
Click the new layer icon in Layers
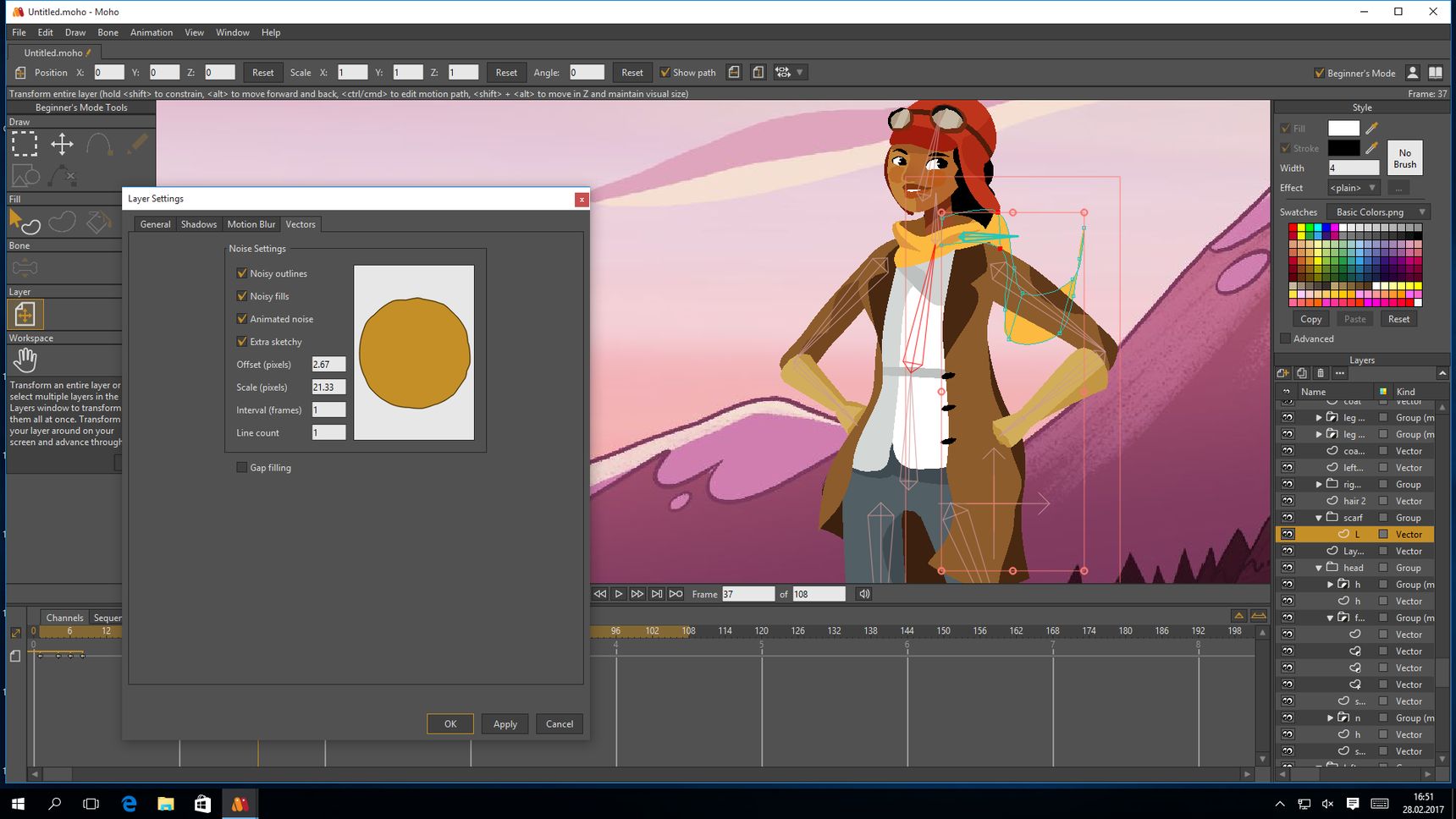click(1283, 373)
